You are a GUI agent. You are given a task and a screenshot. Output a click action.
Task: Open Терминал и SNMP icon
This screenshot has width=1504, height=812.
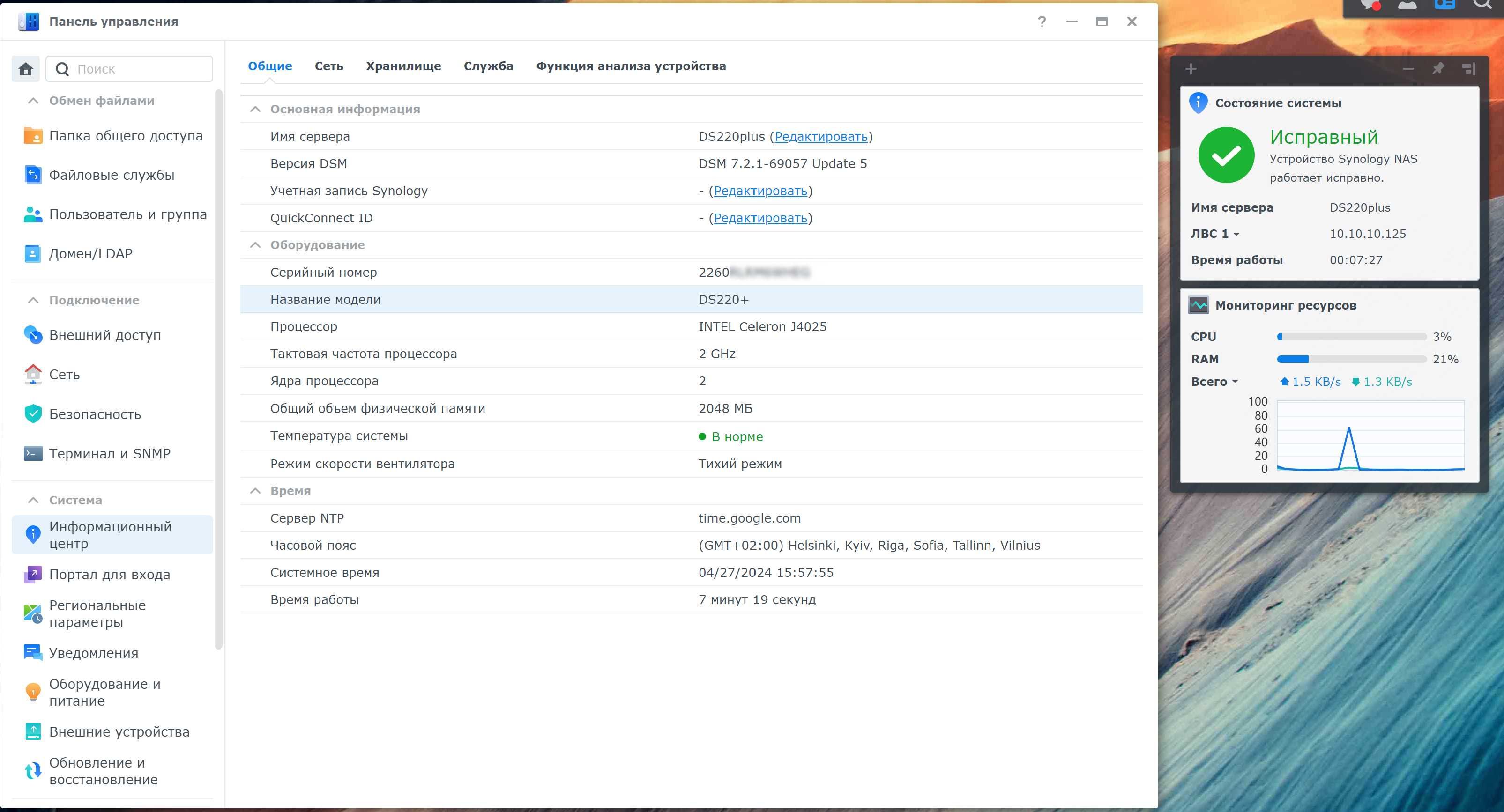33,453
